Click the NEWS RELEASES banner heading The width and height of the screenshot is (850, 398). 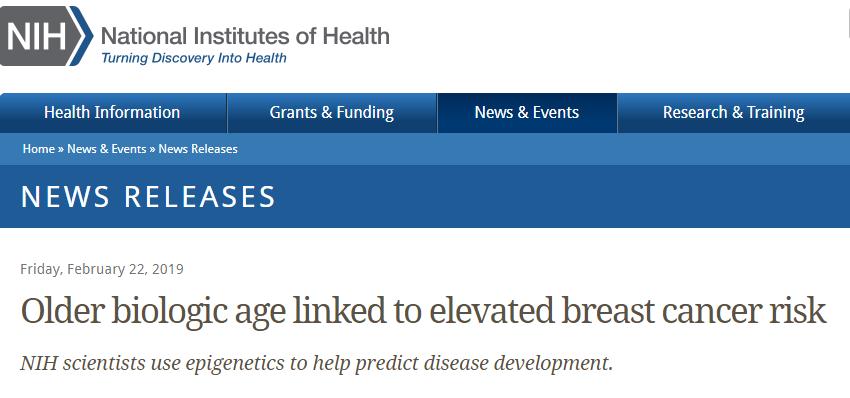pyautogui.click(x=149, y=196)
